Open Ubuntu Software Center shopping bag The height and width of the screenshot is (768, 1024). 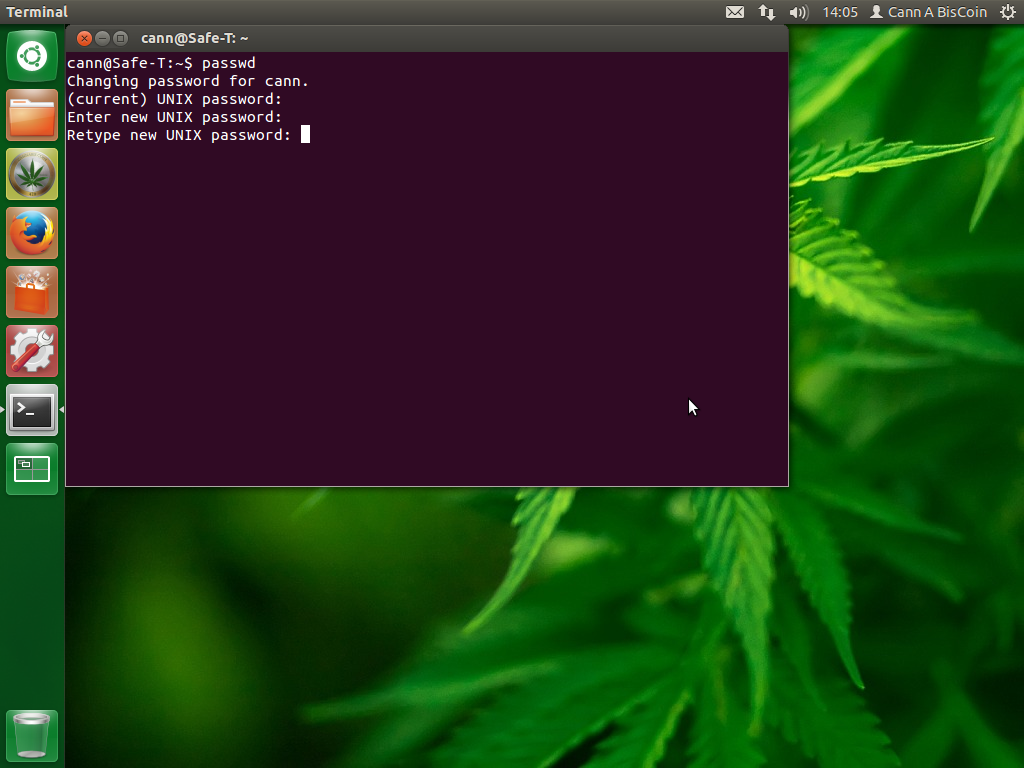coord(32,292)
